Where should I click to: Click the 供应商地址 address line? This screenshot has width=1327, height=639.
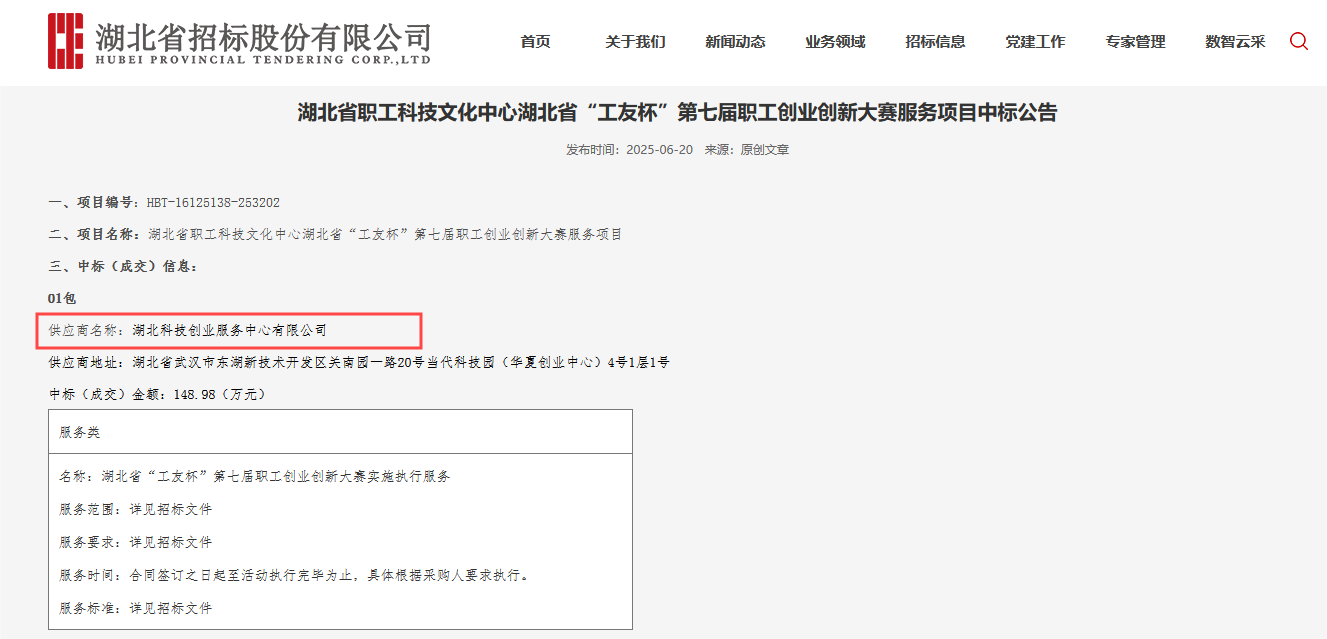tap(359, 362)
